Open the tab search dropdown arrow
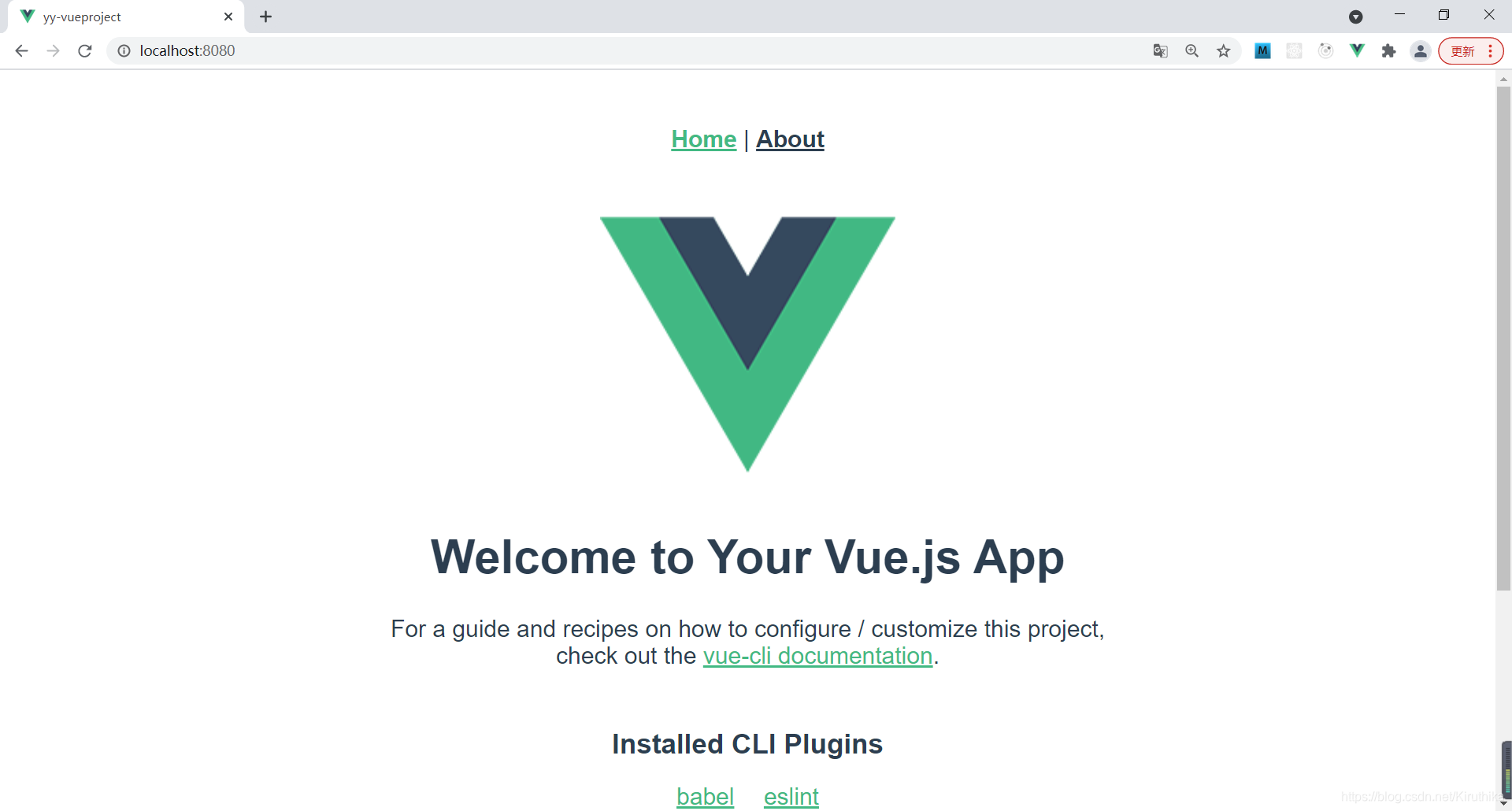The image size is (1512, 811). [1355, 17]
